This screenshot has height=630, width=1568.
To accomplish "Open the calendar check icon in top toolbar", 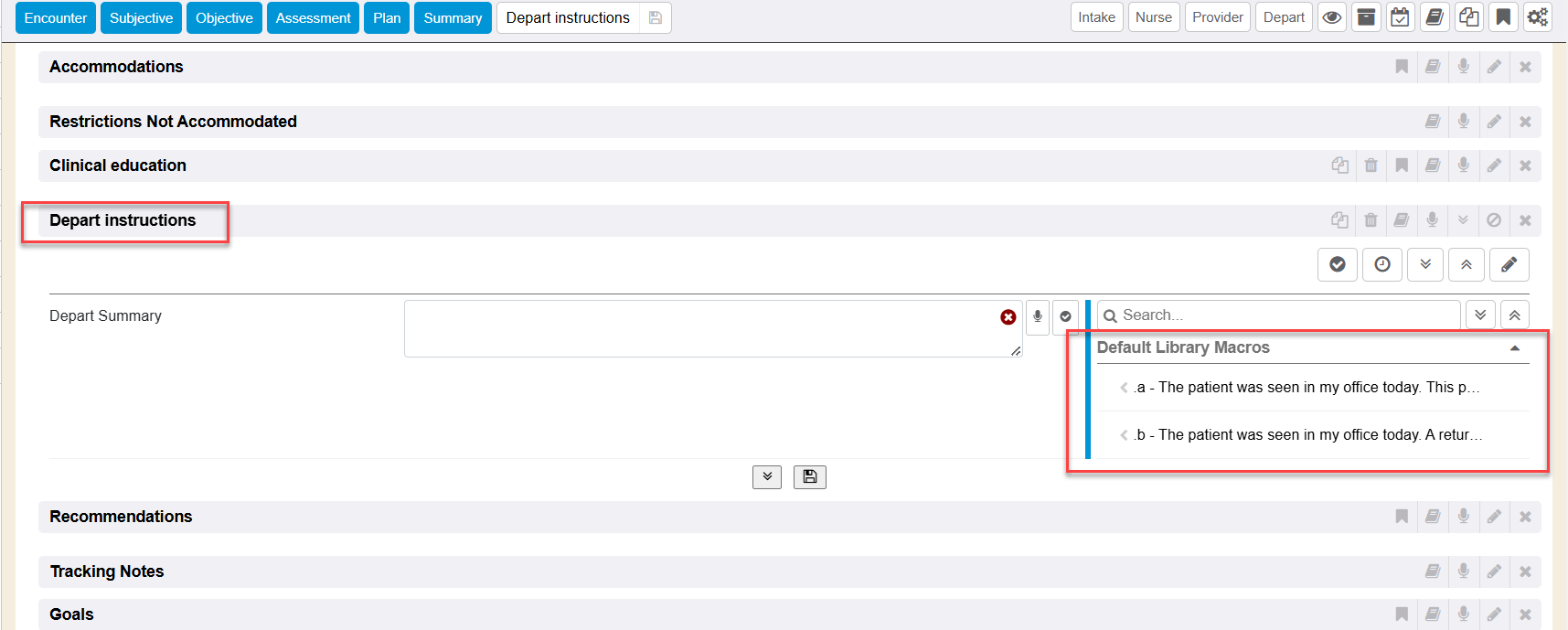I will [1400, 17].
